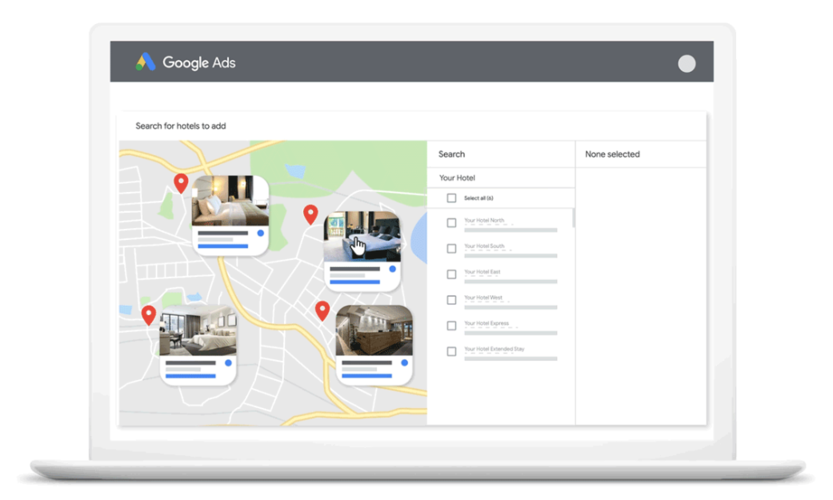
Task: Click the None selected panel header
Action: pyautogui.click(x=612, y=154)
